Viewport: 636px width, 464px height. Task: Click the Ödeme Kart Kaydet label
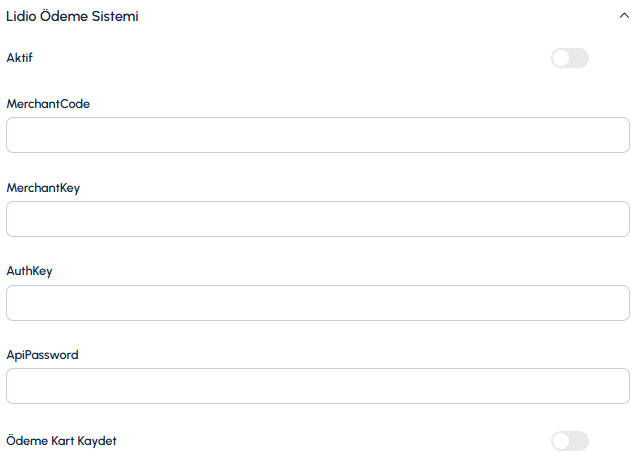tap(62, 440)
